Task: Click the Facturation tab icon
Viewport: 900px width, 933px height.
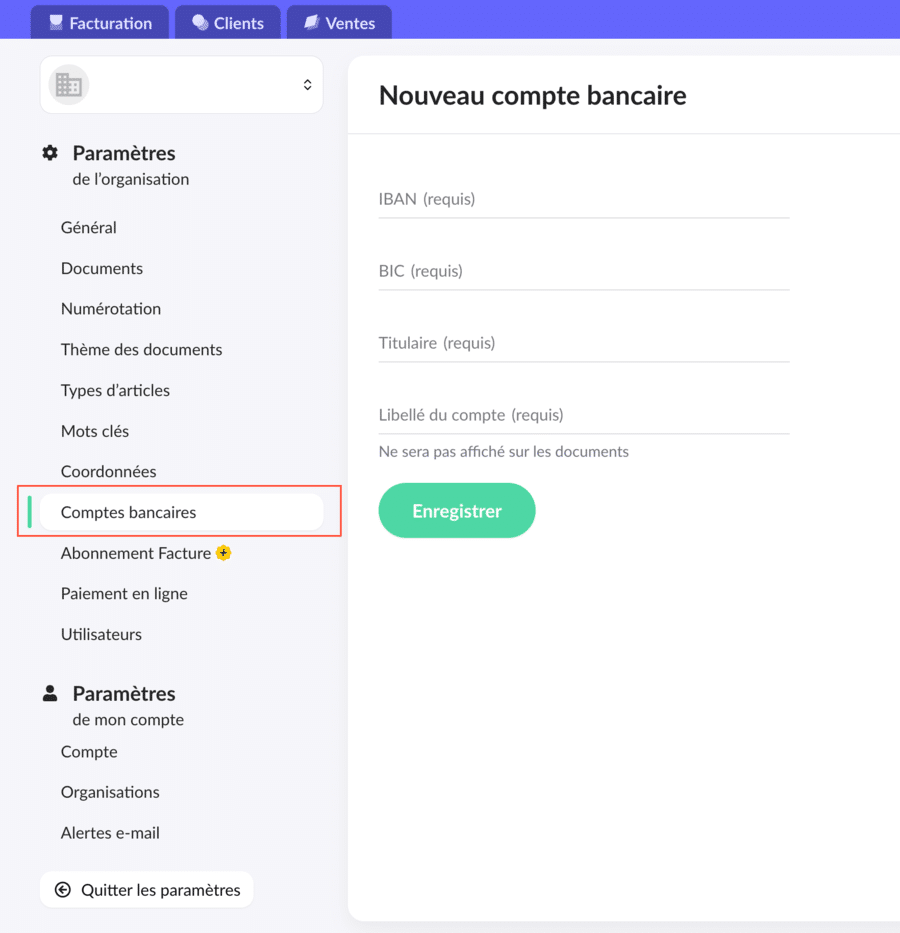Action: click(56, 23)
